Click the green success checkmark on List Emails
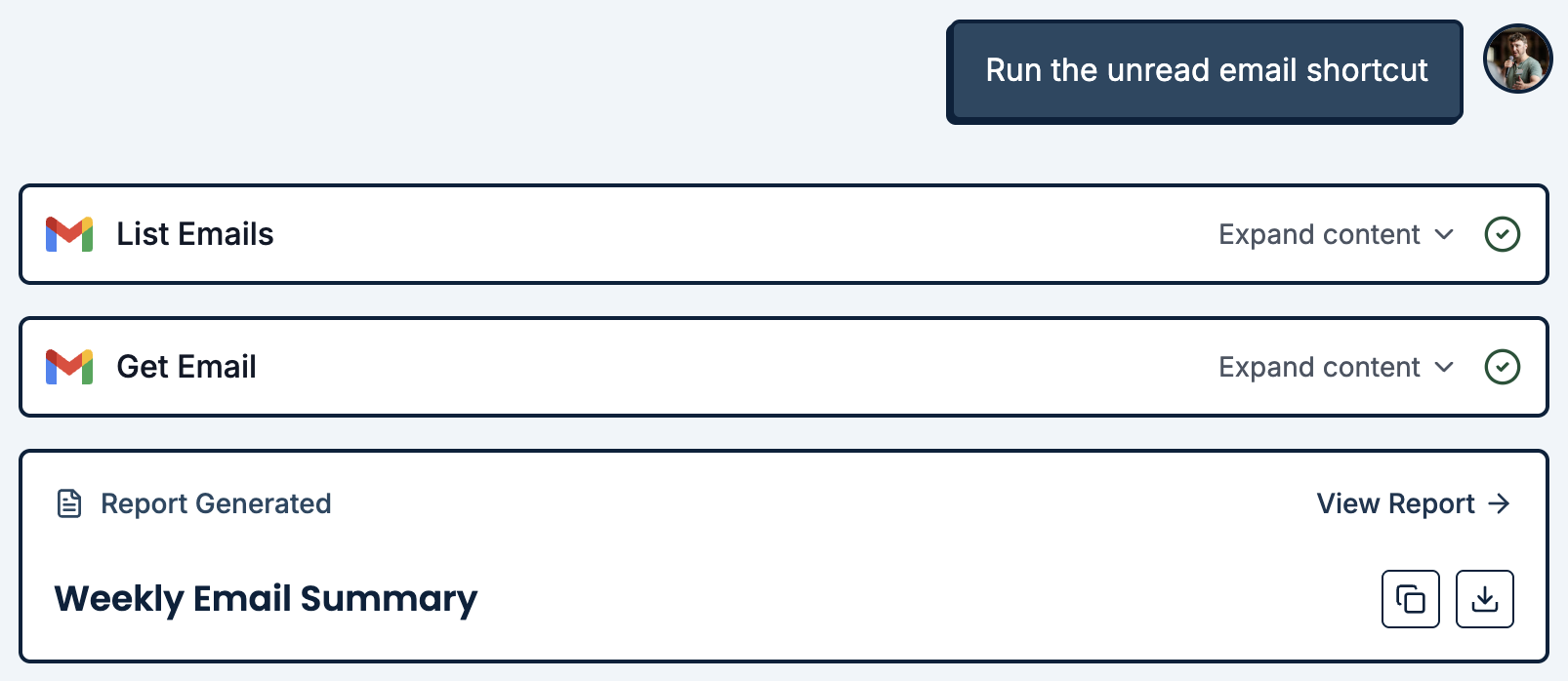This screenshot has width=1568, height=681. (1503, 234)
